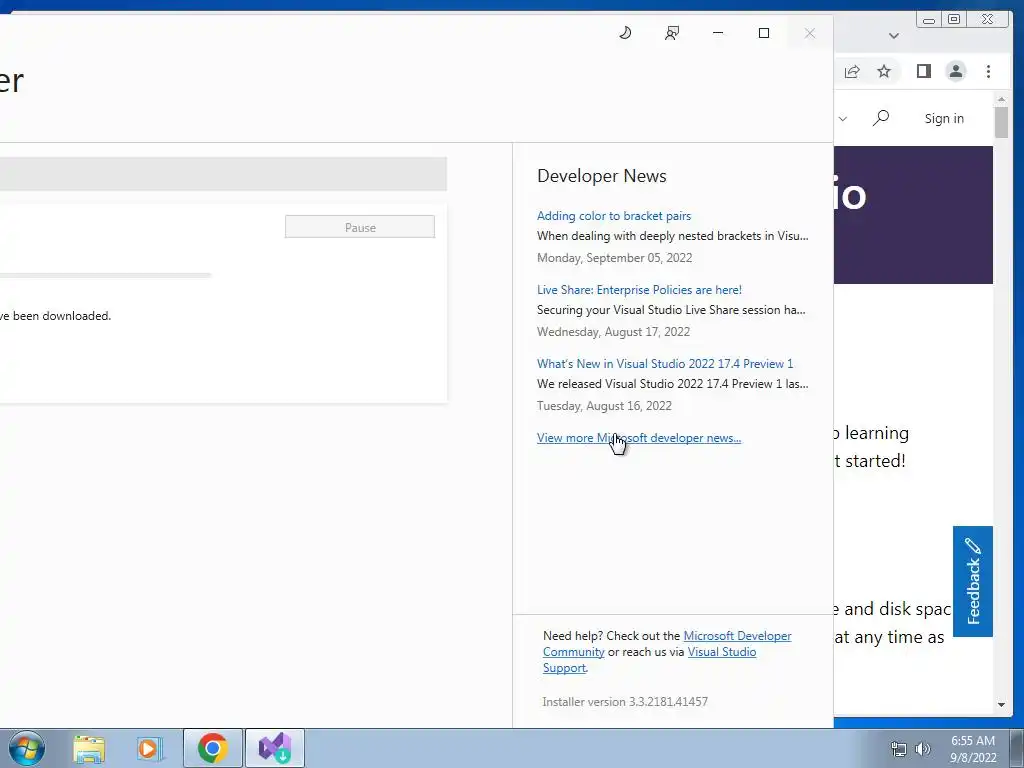View more Microsoft developer news
This screenshot has width=1024, height=768.
[x=638, y=438]
